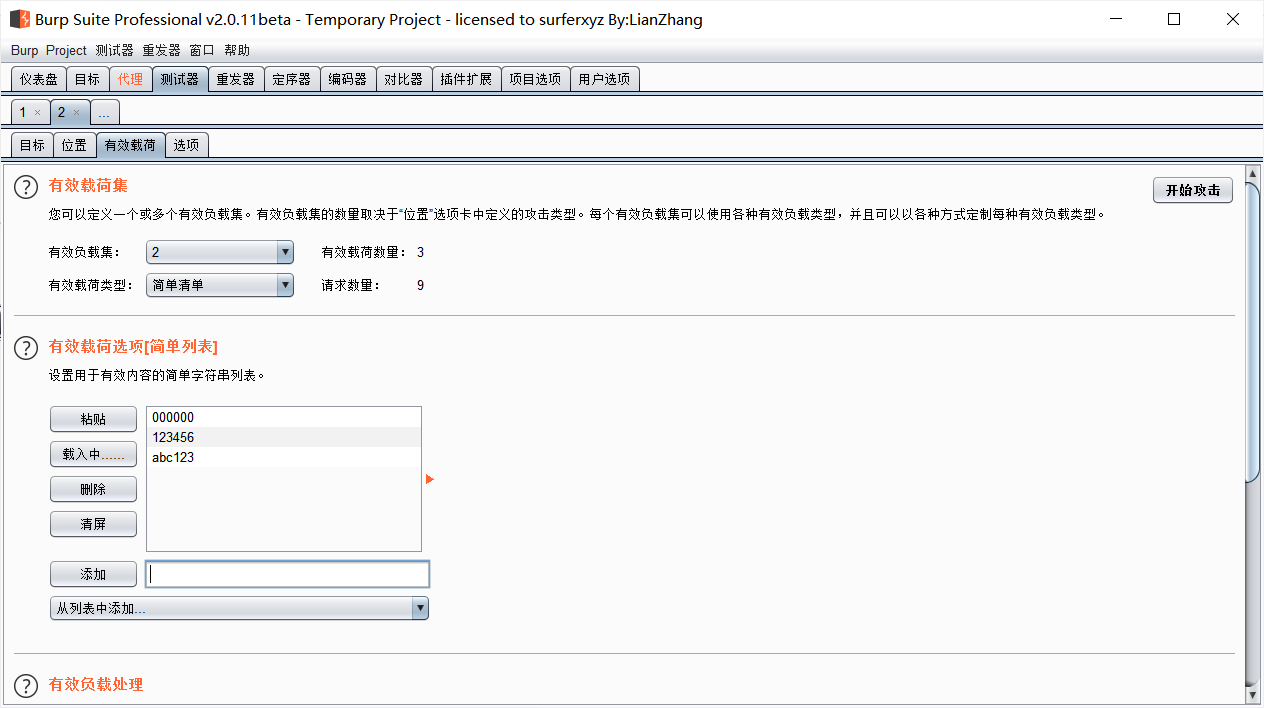Switch to the 对比器 tab
The height and width of the screenshot is (708, 1264).
click(x=404, y=79)
